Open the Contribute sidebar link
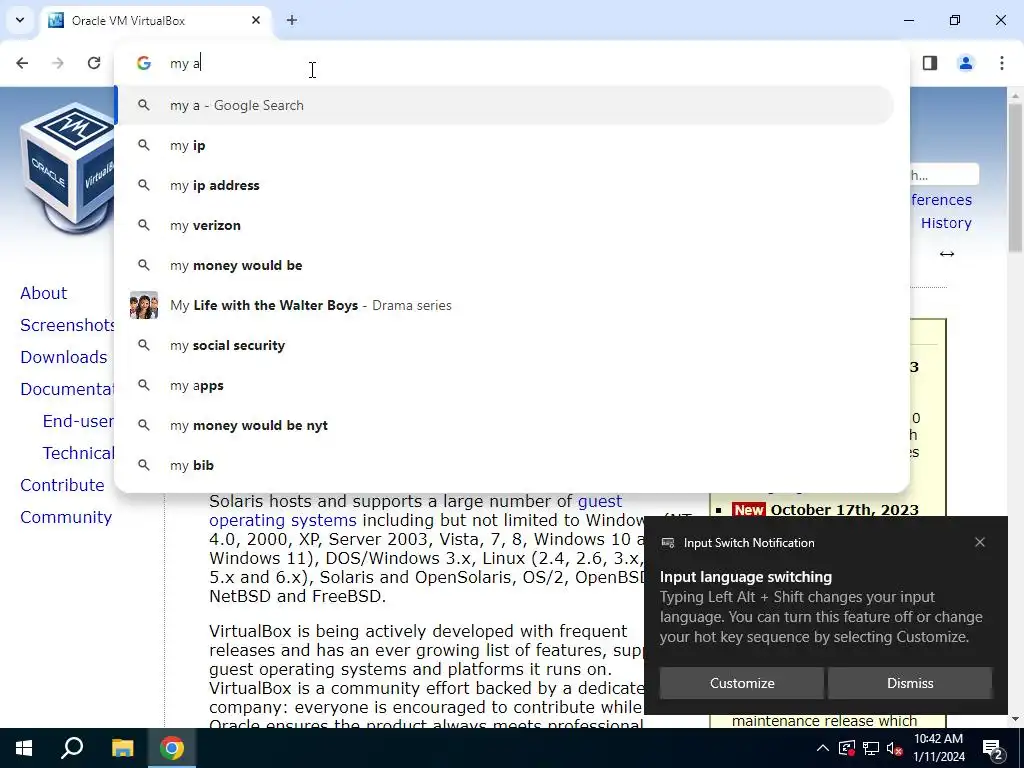Image resolution: width=1024 pixels, height=768 pixels. coord(62,485)
